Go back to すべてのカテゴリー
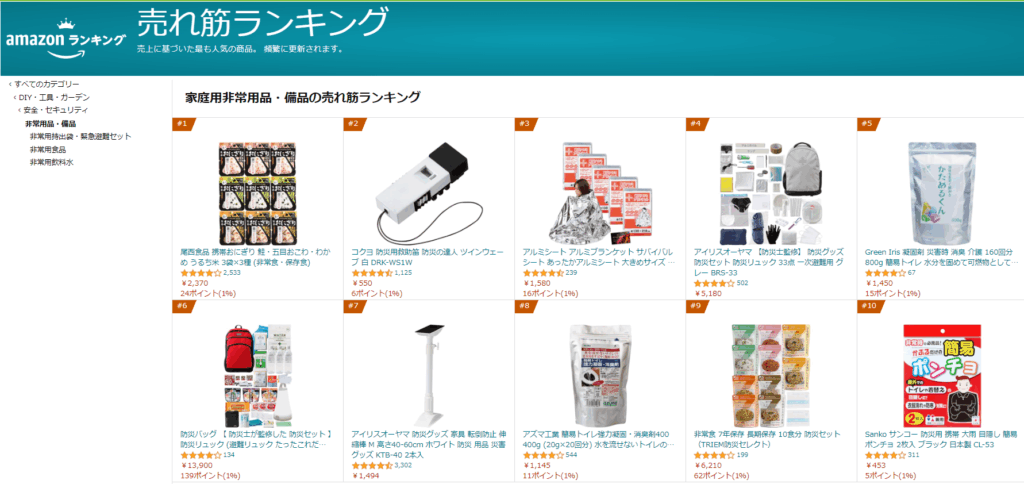This screenshot has width=1024, height=484. (x=47, y=84)
